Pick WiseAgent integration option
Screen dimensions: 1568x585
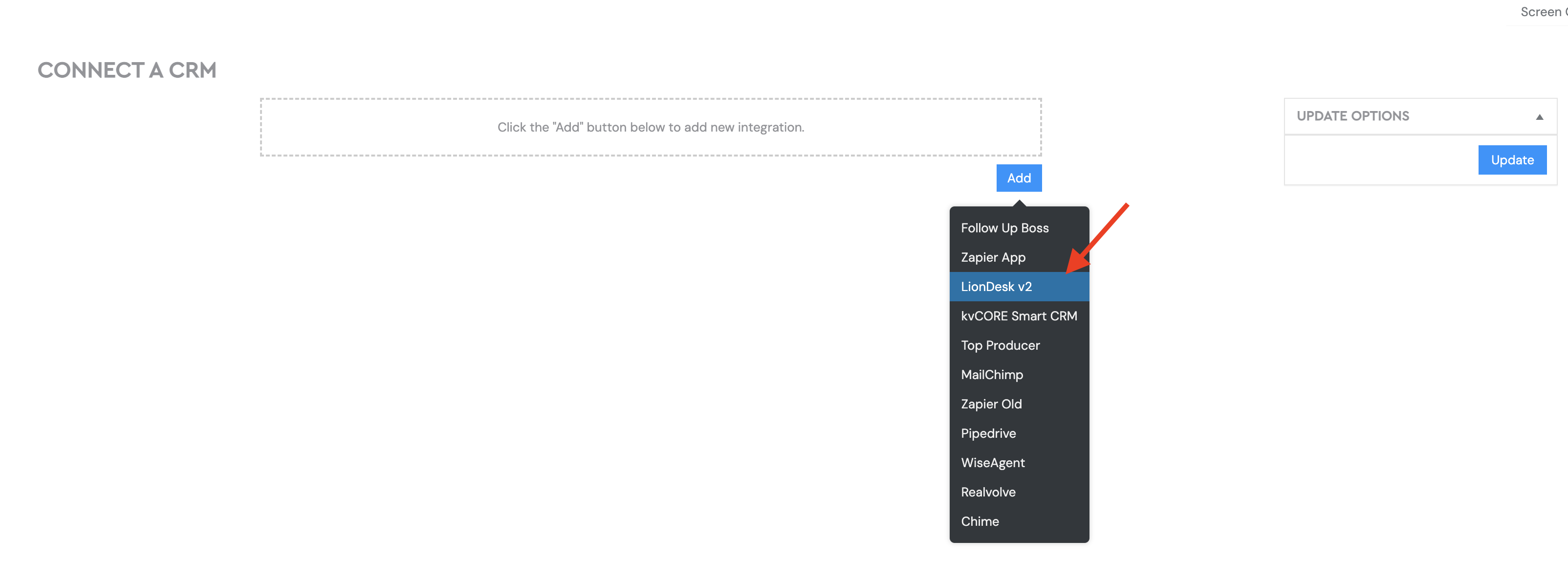(1019, 463)
